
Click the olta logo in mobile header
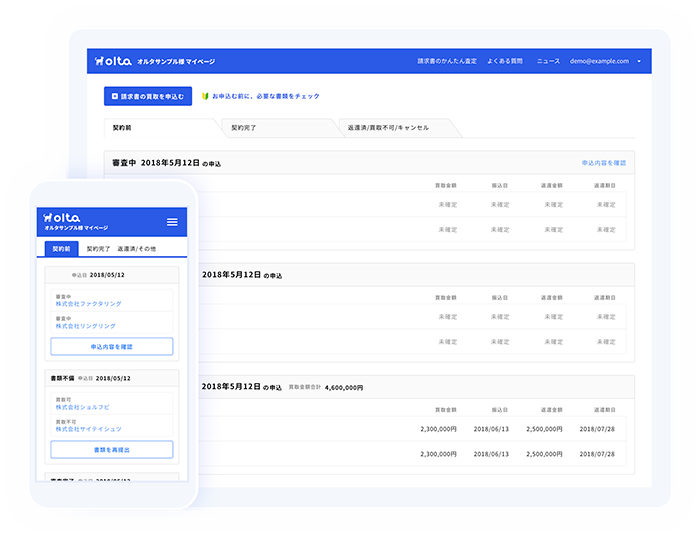point(62,217)
